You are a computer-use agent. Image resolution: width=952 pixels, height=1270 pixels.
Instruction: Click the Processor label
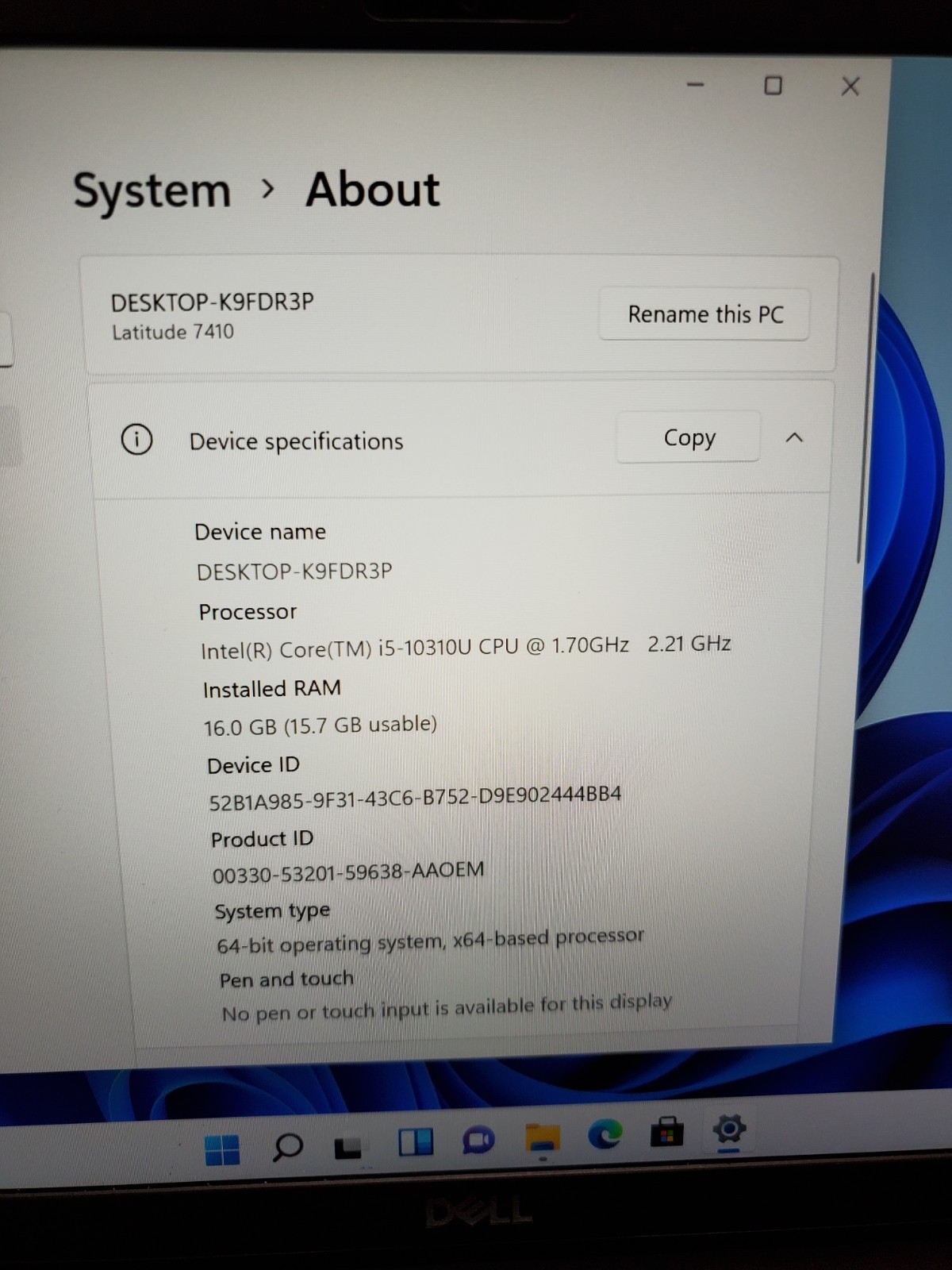click(x=248, y=612)
